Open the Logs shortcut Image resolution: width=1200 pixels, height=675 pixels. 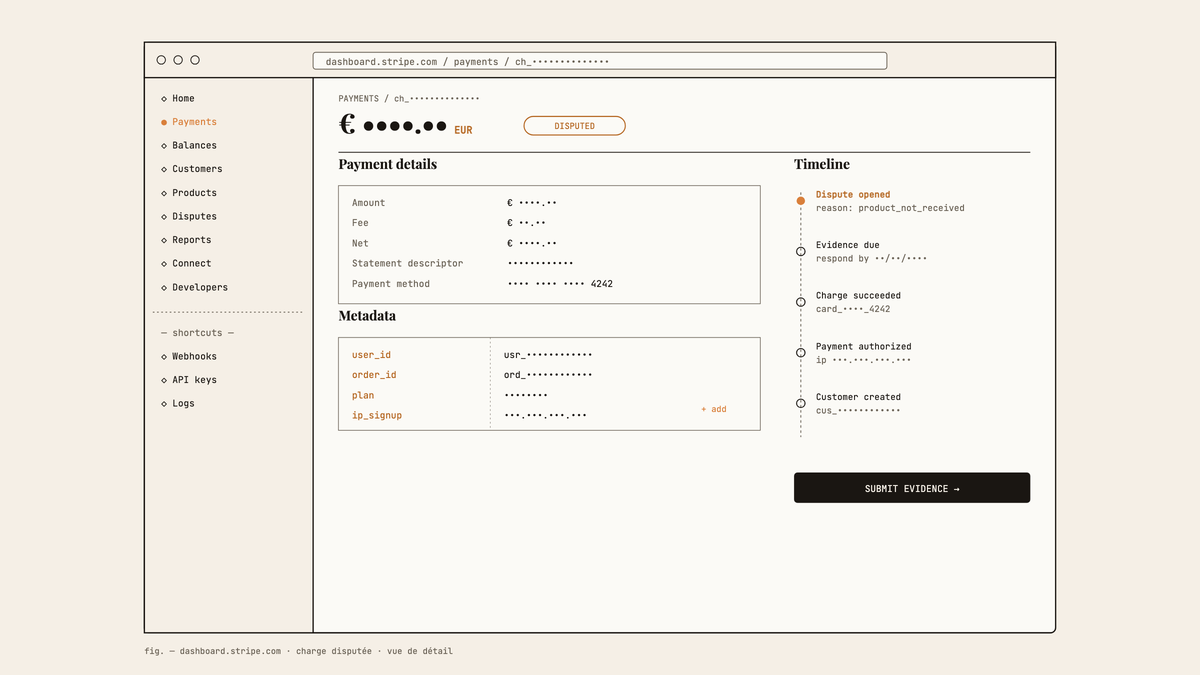(x=183, y=403)
